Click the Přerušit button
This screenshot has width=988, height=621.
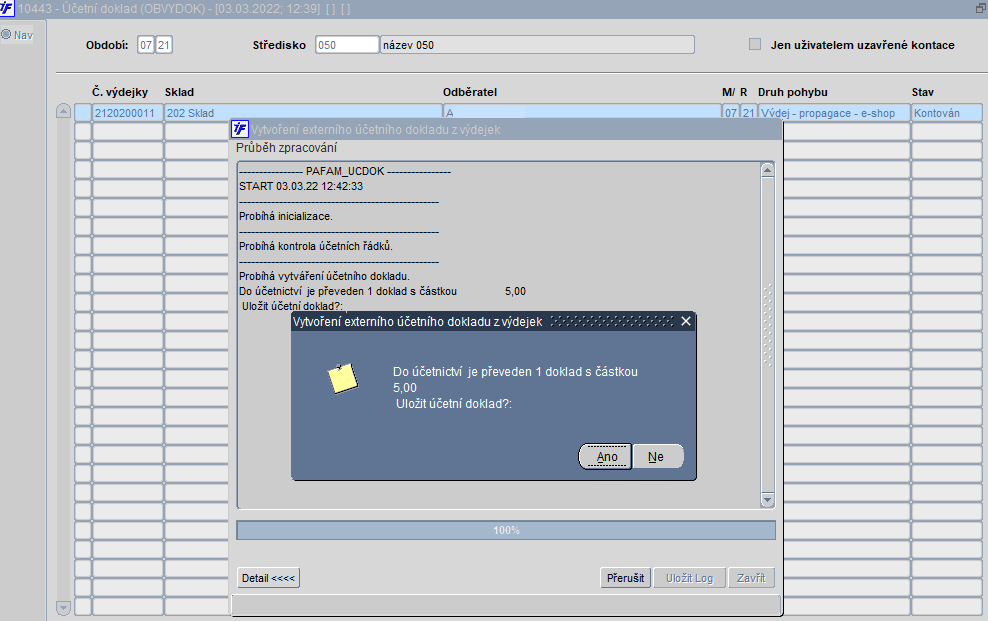(625, 578)
